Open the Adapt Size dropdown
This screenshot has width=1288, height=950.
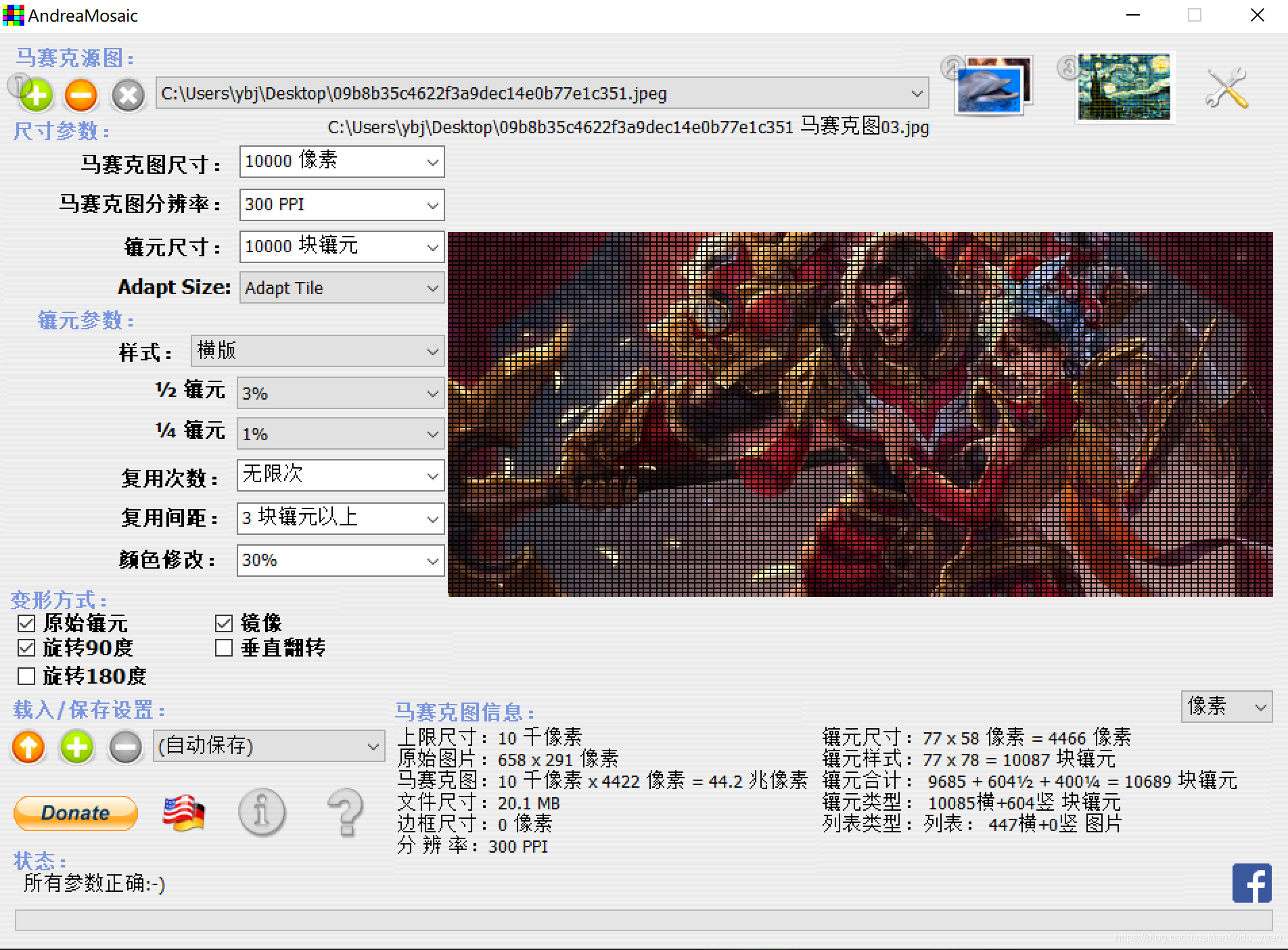pos(342,288)
